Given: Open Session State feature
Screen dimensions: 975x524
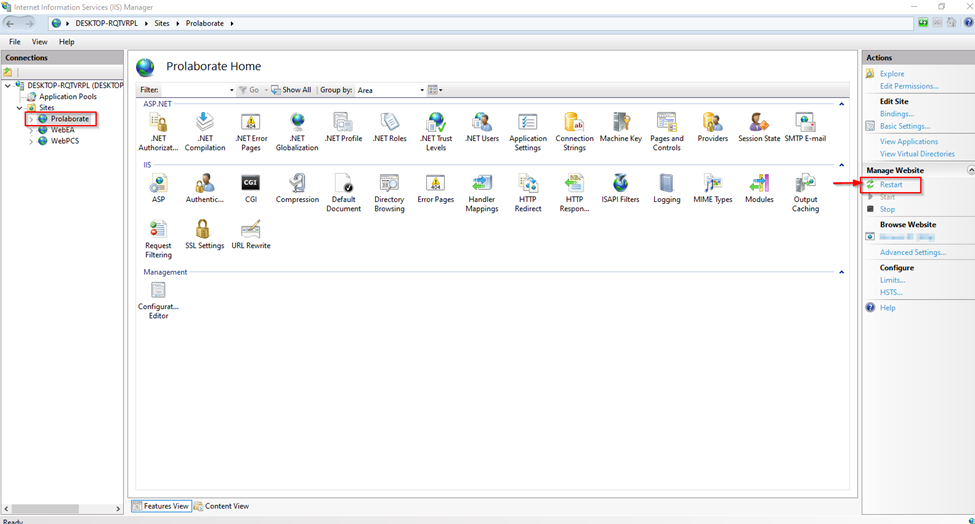Looking at the screenshot, I should 759,127.
